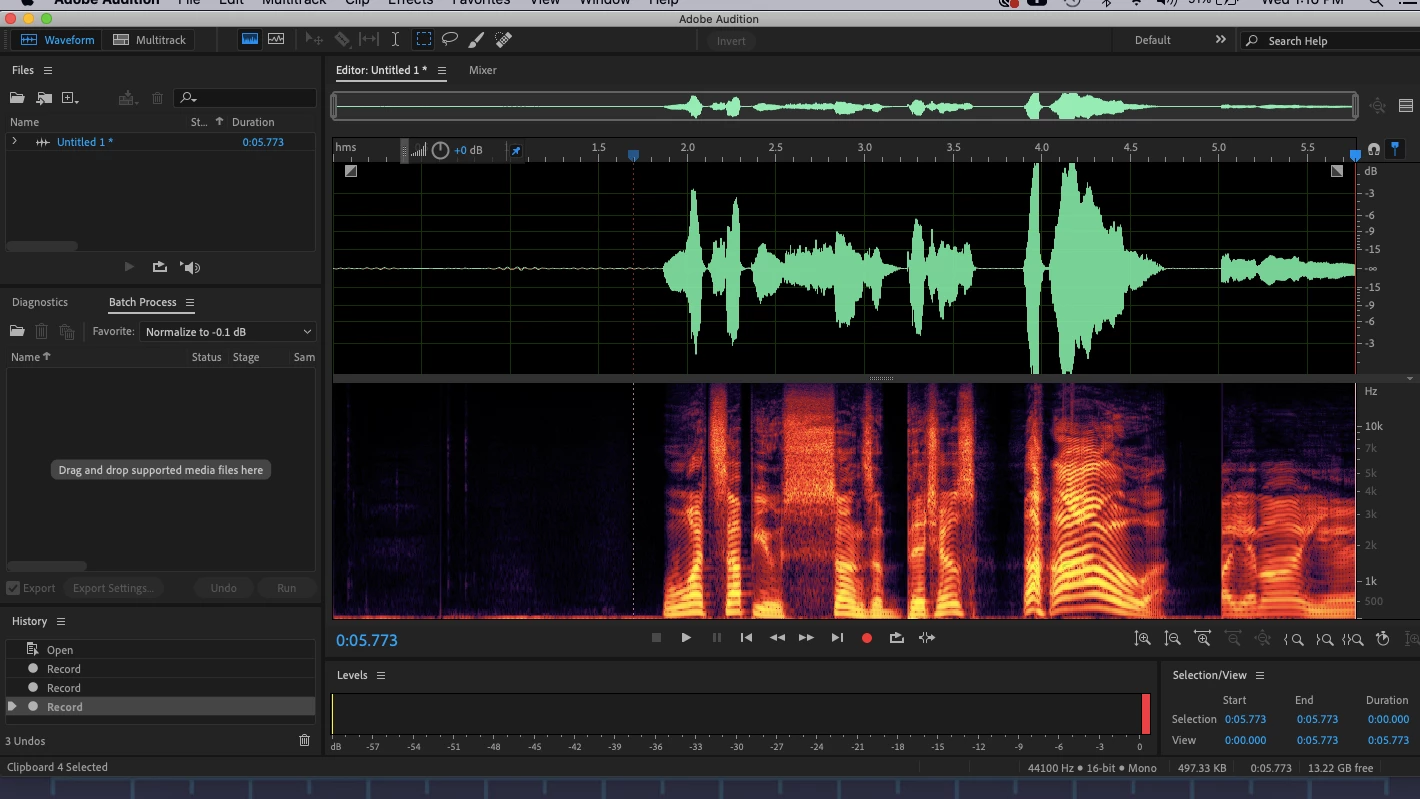The image size is (1420, 799).
Task: Click Skip Selection button in transport
Action: point(927,638)
